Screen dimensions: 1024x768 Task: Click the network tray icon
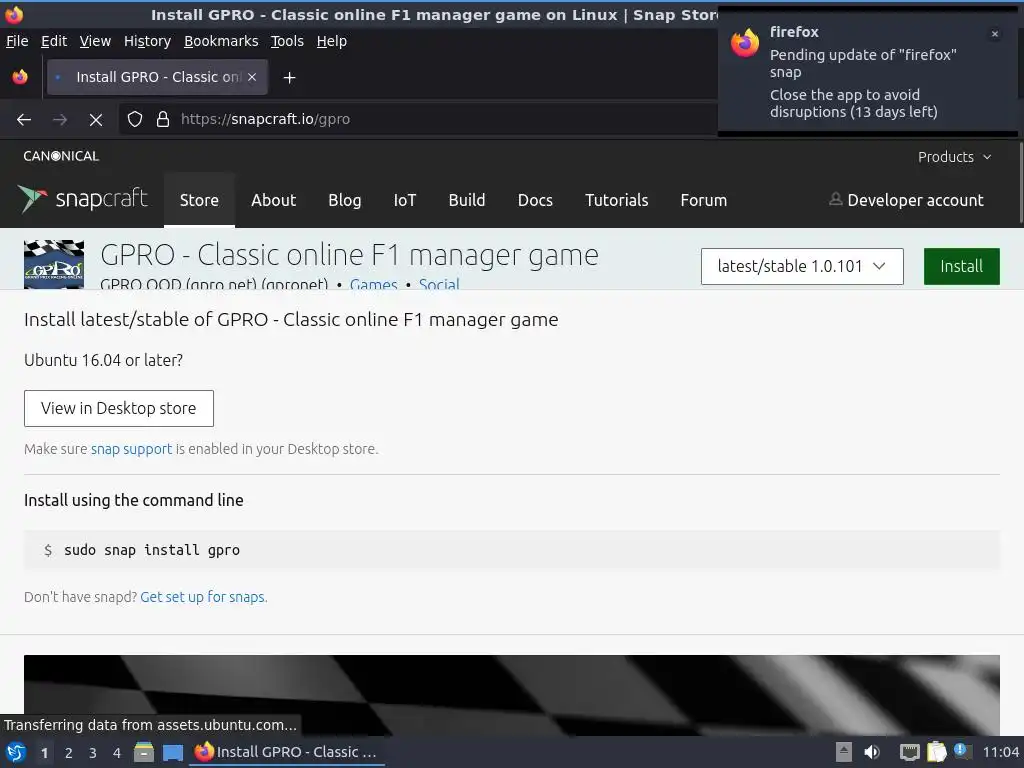click(909, 752)
